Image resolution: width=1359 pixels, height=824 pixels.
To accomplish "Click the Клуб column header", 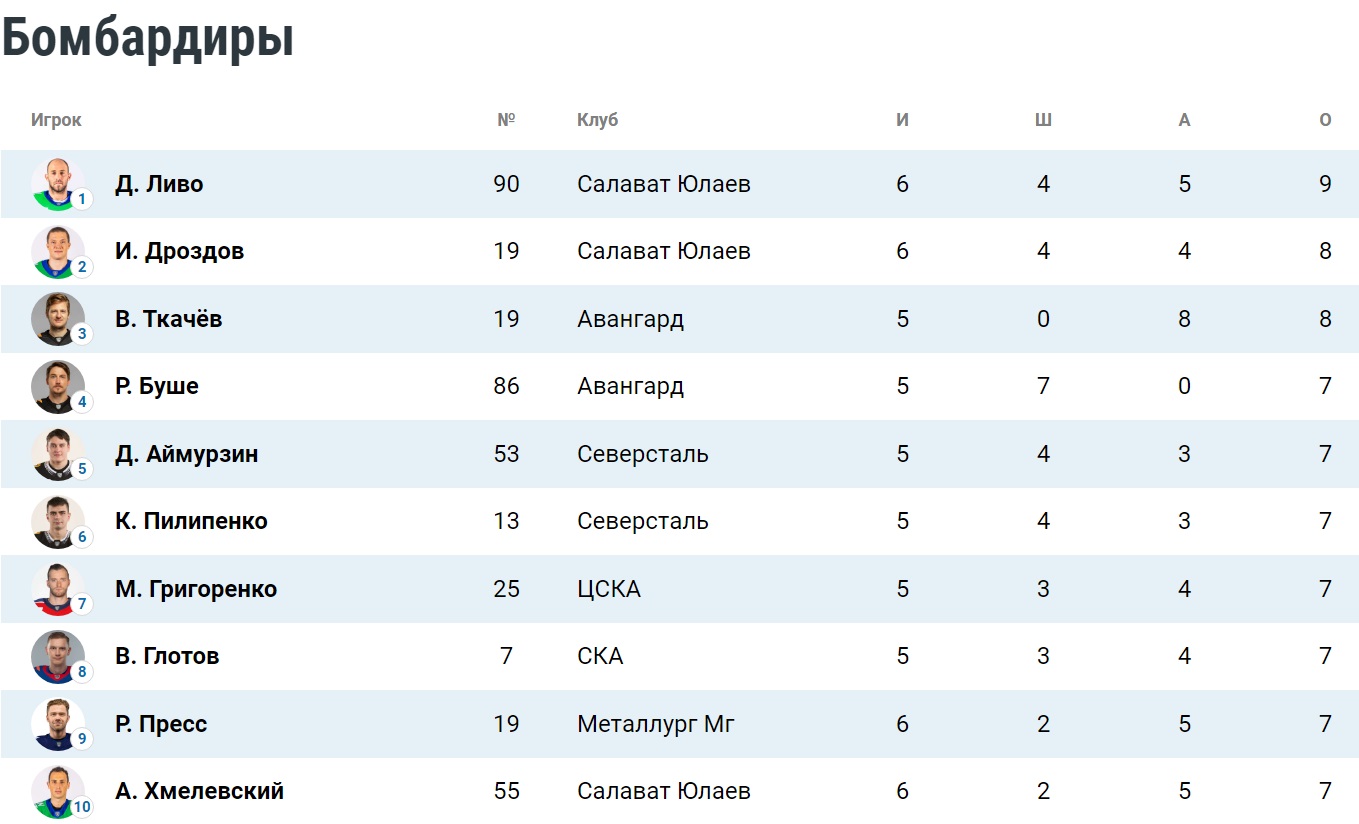I will (x=597, y=120).
